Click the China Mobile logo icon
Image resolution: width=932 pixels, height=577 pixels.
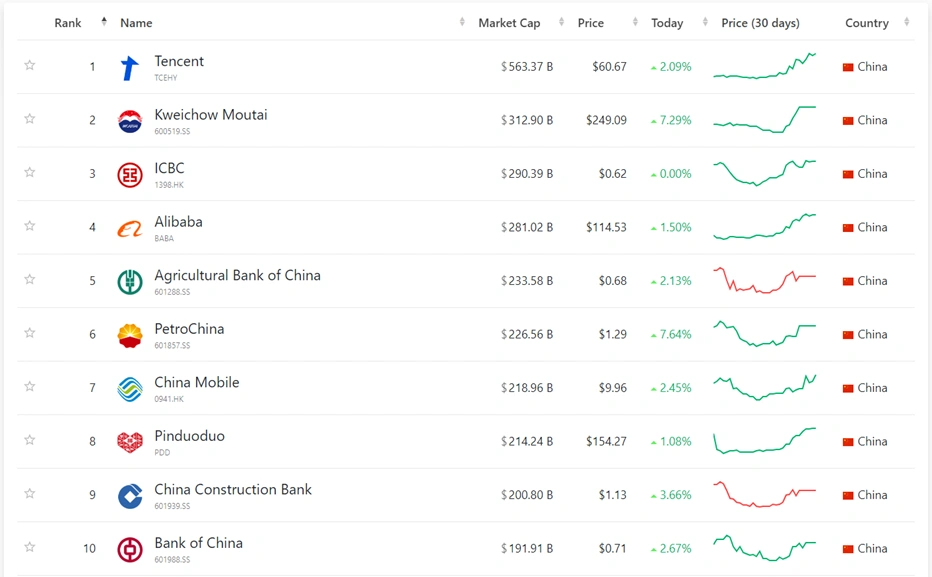click(x=130, y=389)
